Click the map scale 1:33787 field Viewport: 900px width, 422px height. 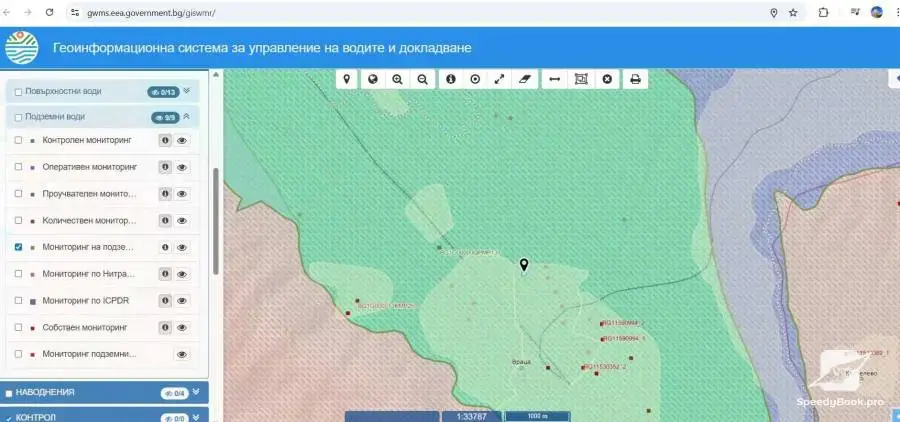point(472,417)
